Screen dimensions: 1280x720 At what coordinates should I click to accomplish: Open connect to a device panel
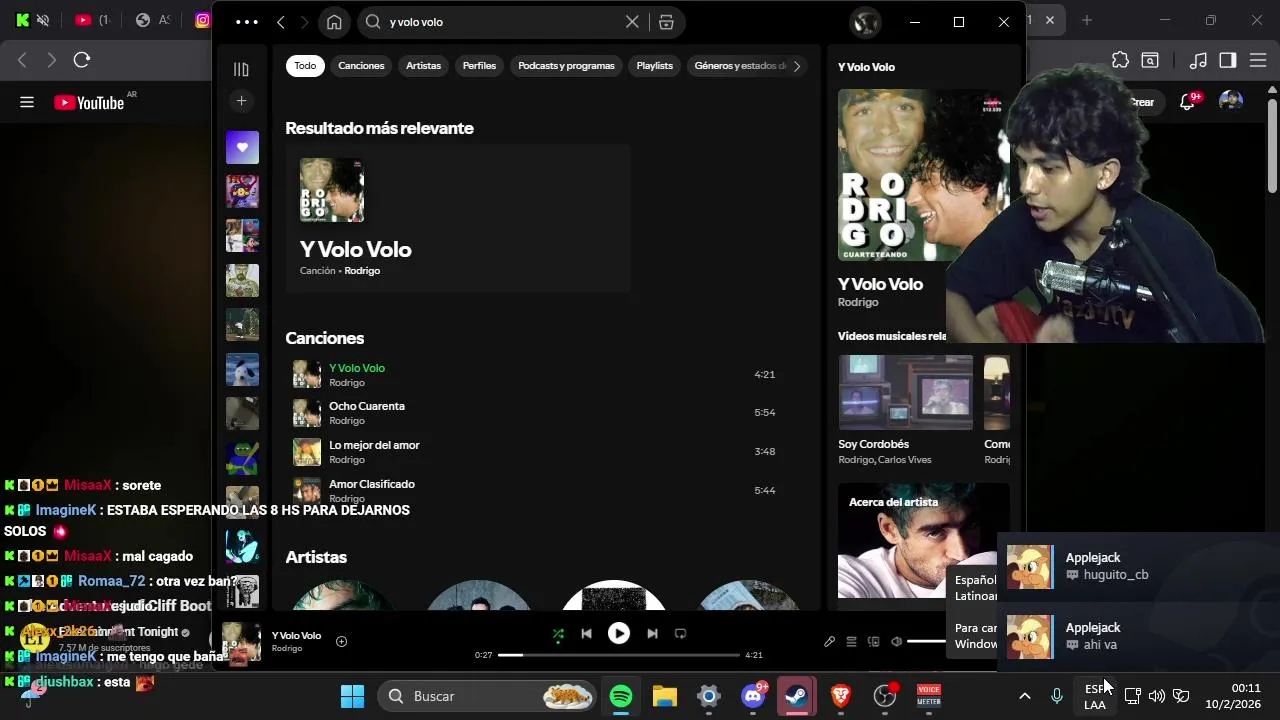[x=873, y=642]
